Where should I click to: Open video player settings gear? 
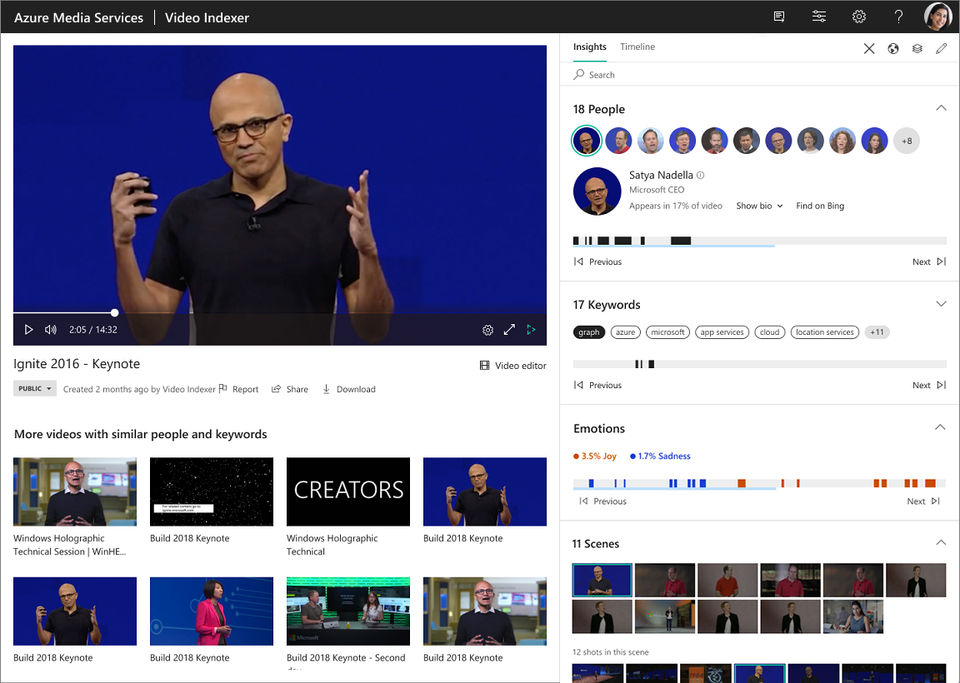(x=487, y=330)
